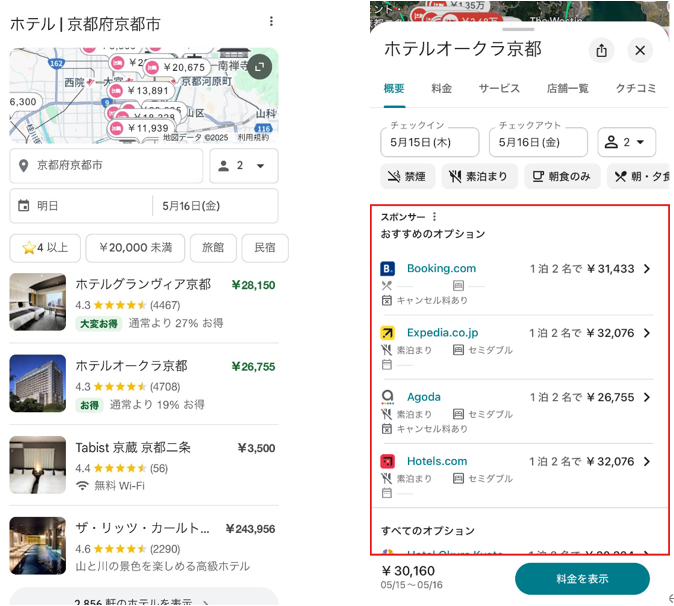Switch to the 概要 tab

[x=394, y=89]
